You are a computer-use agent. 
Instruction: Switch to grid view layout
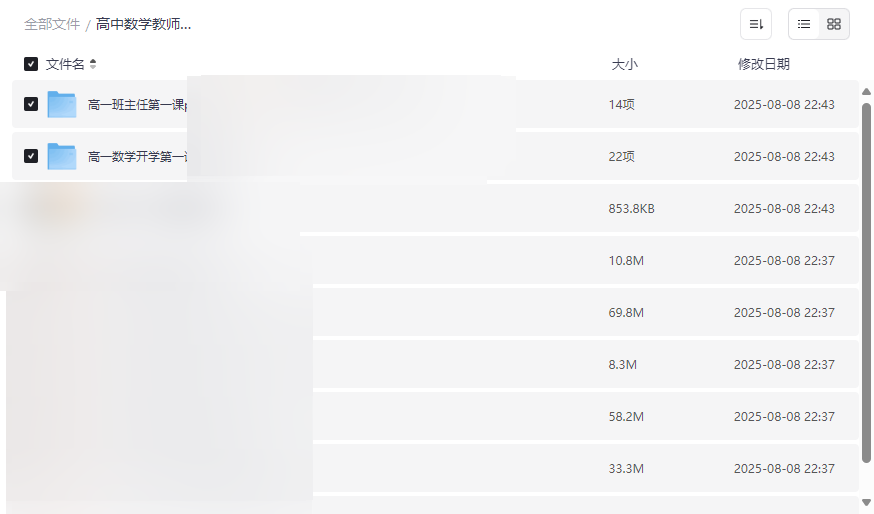point(834,24)
